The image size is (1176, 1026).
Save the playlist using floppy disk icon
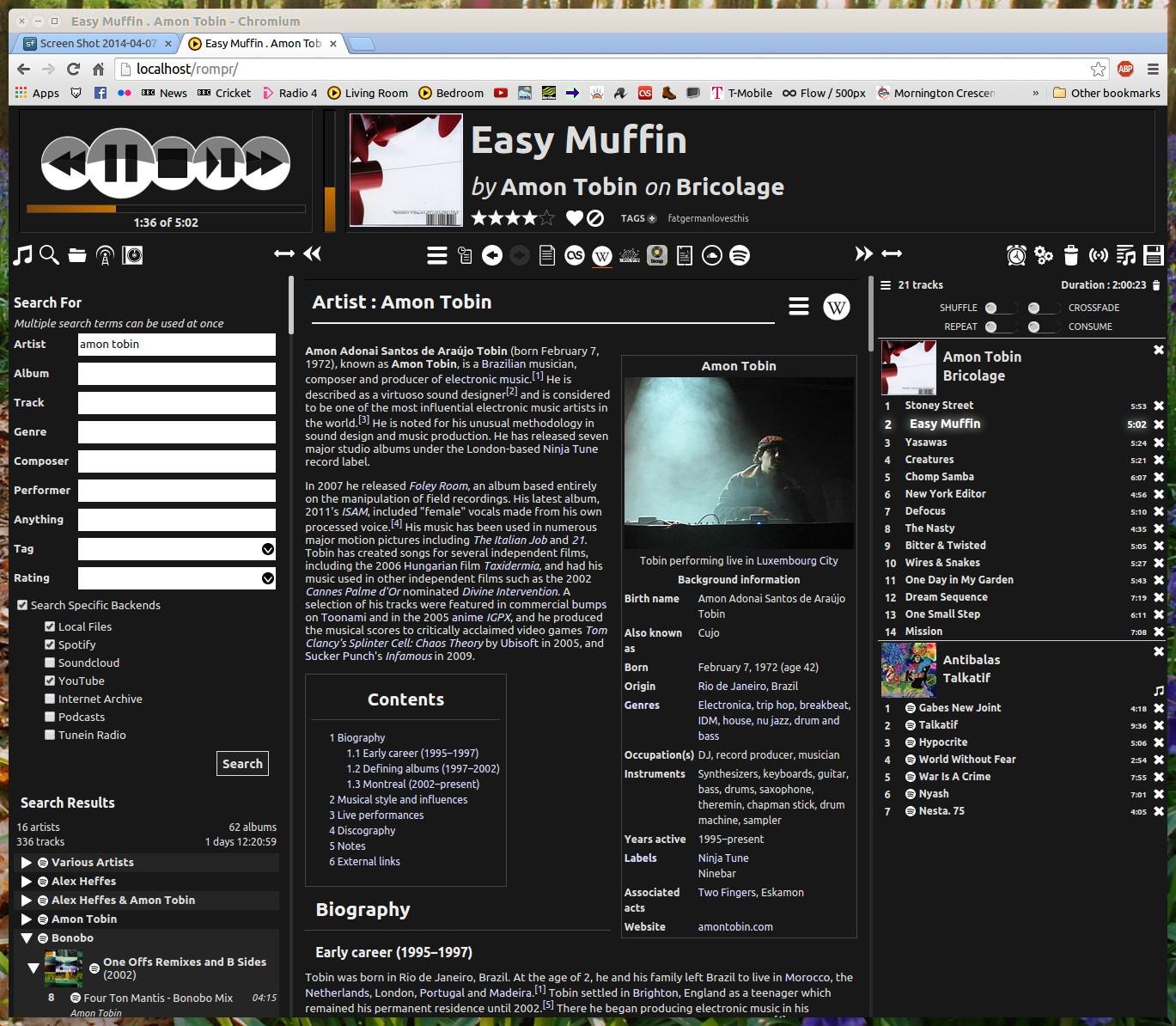(1154, 254)
